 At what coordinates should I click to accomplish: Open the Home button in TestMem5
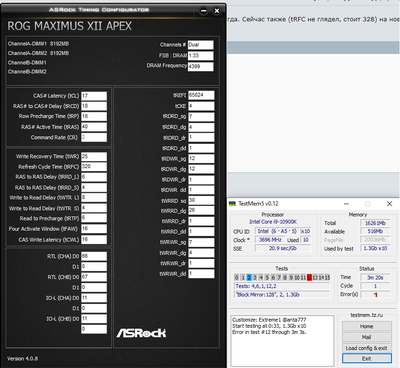pyautogui.click(x=367, y=326)
